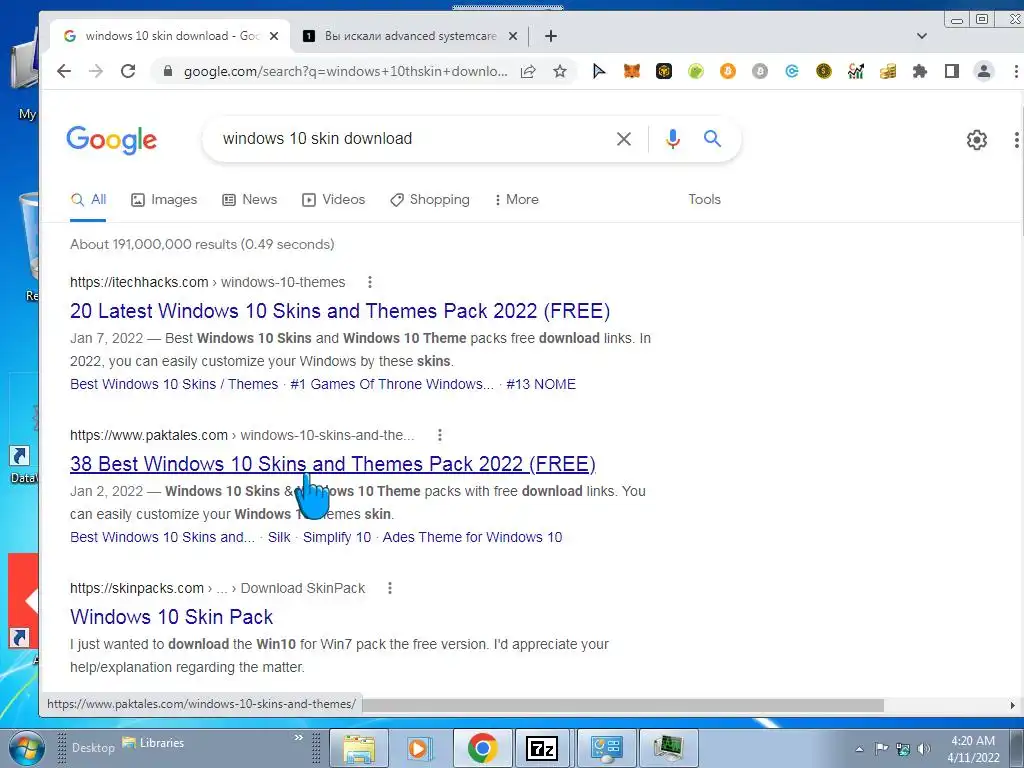This screenshot has width=1024, height=768.
Task: Click the horizontal scrollbar at page bottom
Action: (622, 705)
